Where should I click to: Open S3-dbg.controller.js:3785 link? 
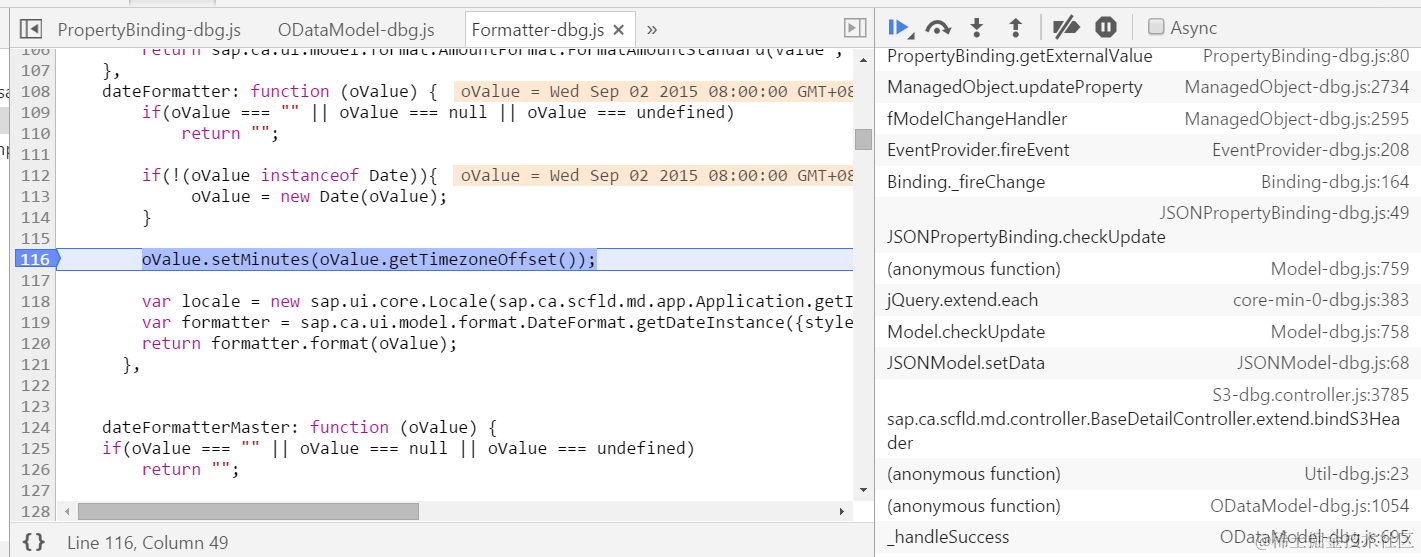(1310, 394)
